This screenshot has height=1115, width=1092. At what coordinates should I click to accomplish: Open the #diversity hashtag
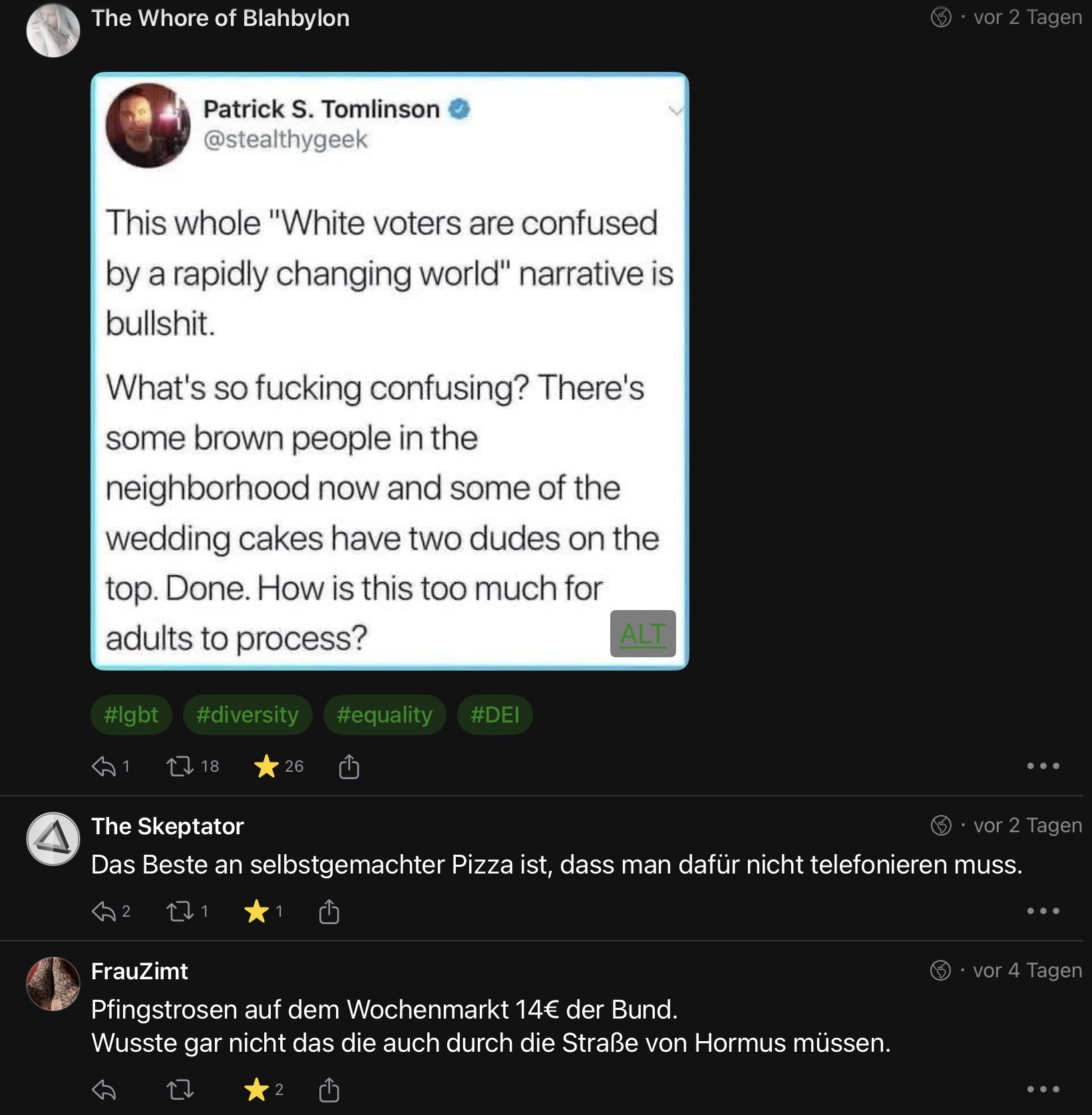(248, 715)
